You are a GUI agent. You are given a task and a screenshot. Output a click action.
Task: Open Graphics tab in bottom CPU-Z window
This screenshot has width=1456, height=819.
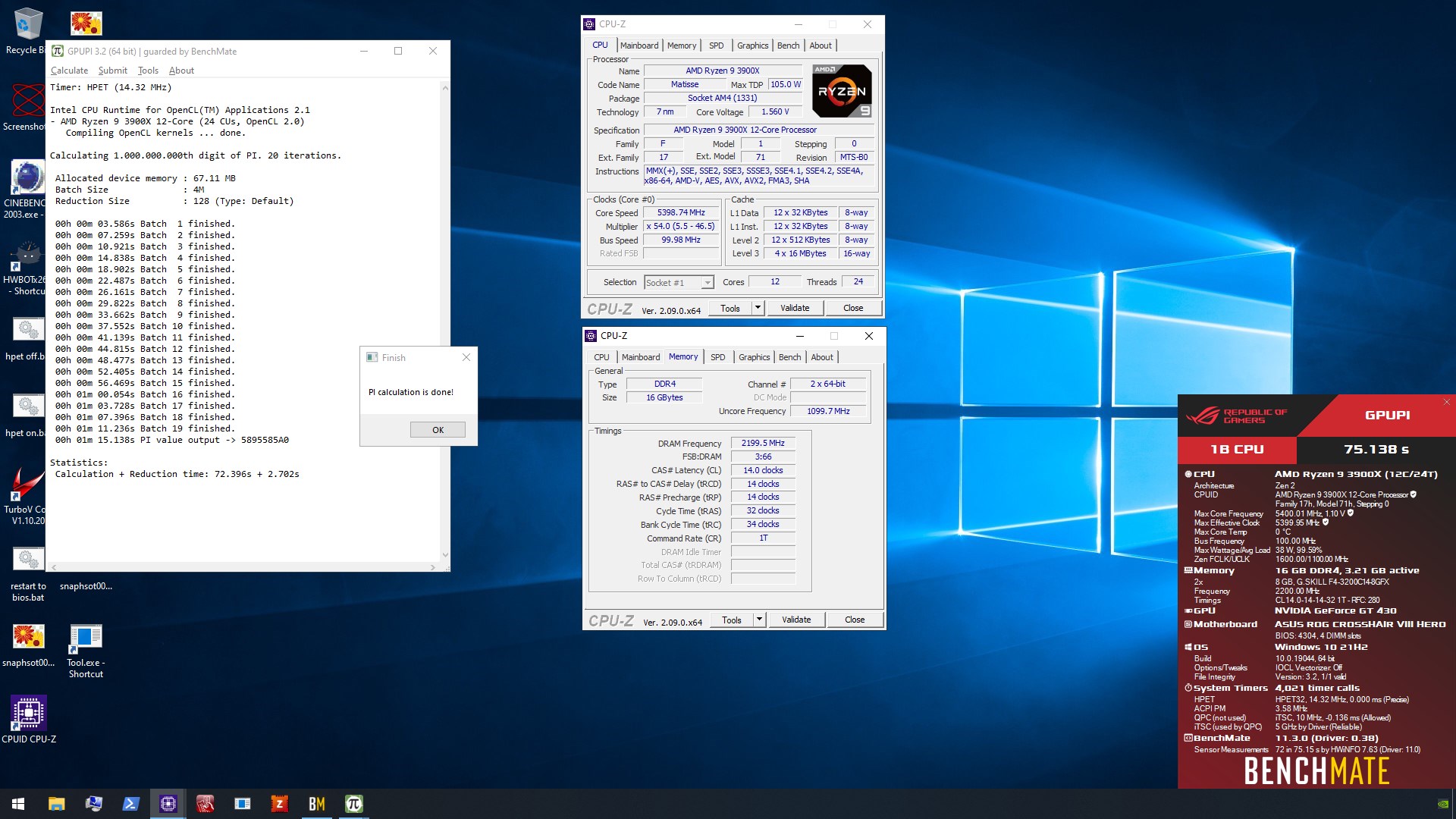754,357
